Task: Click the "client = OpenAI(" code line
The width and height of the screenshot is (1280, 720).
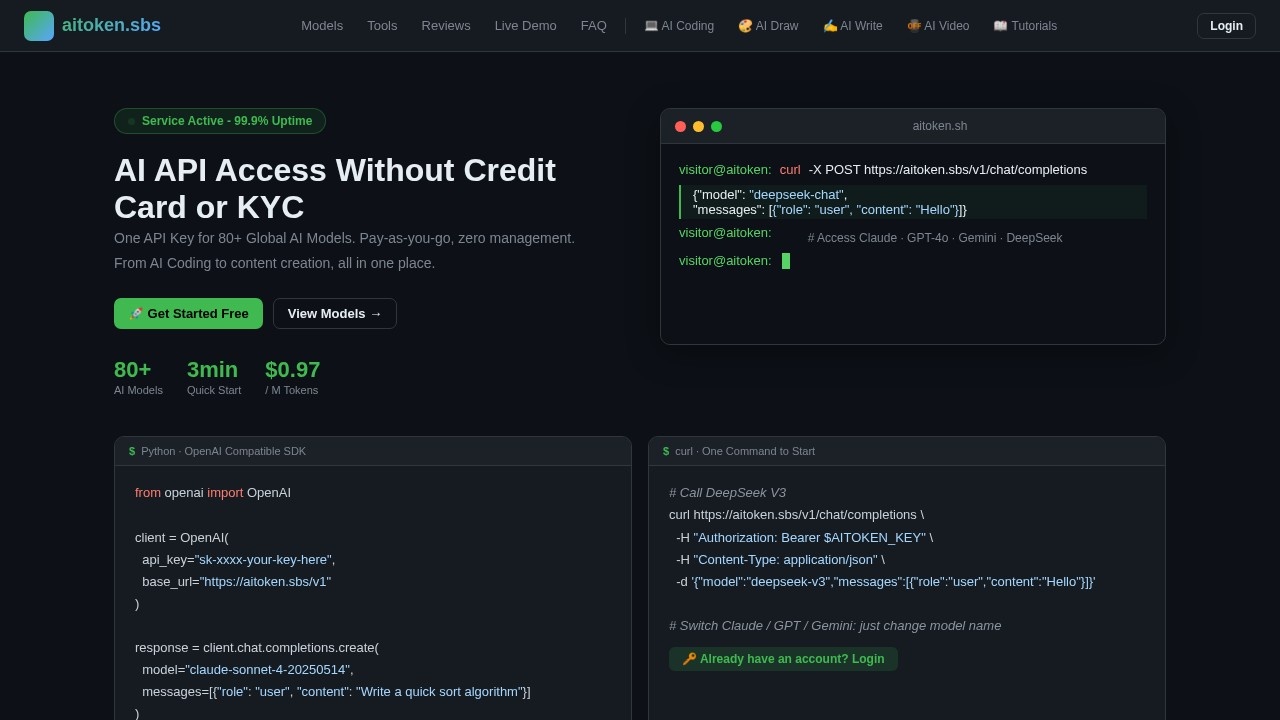Action: [182, 538]
